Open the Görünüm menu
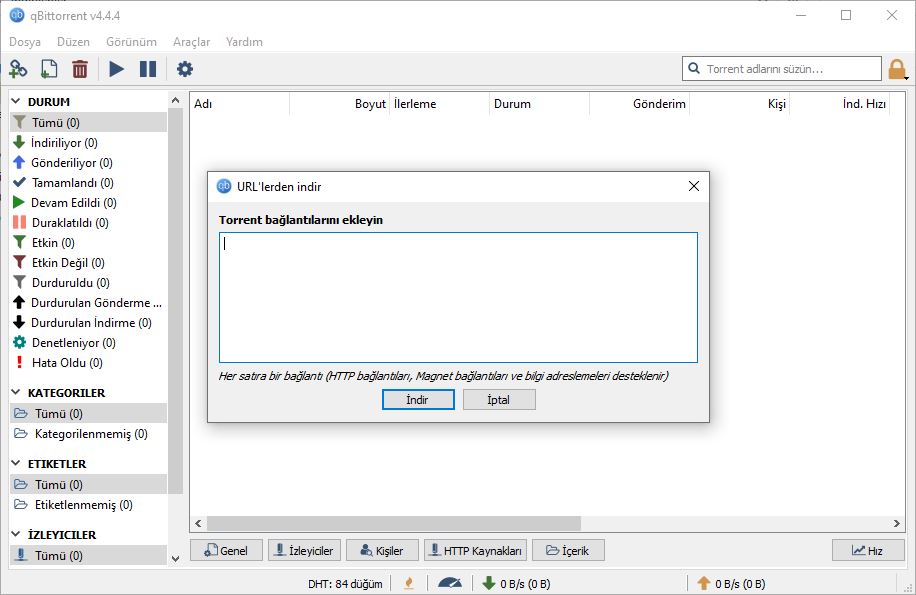This screenshot has width=916, height=595. point(131,42)
